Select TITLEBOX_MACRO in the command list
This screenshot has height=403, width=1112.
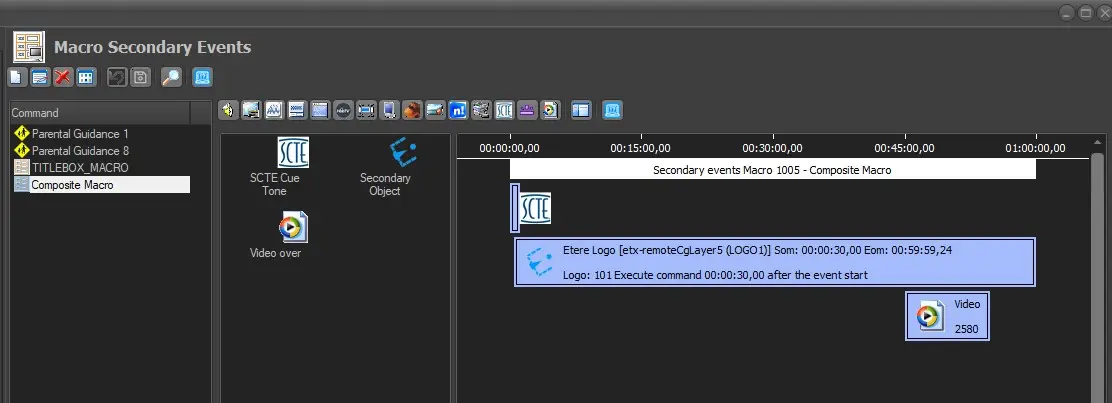pos(78,167)
